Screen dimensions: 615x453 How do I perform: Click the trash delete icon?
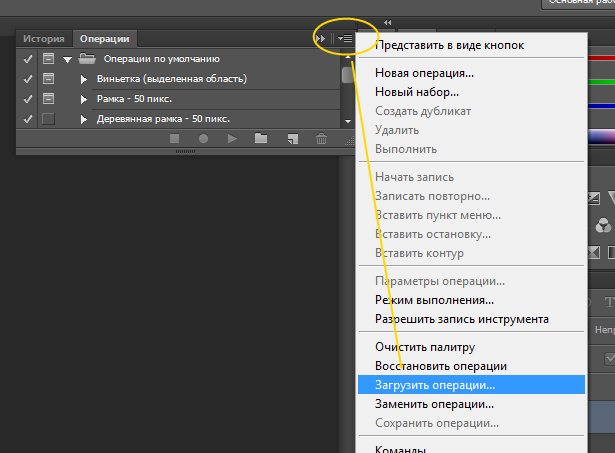[x=321, y=138]
